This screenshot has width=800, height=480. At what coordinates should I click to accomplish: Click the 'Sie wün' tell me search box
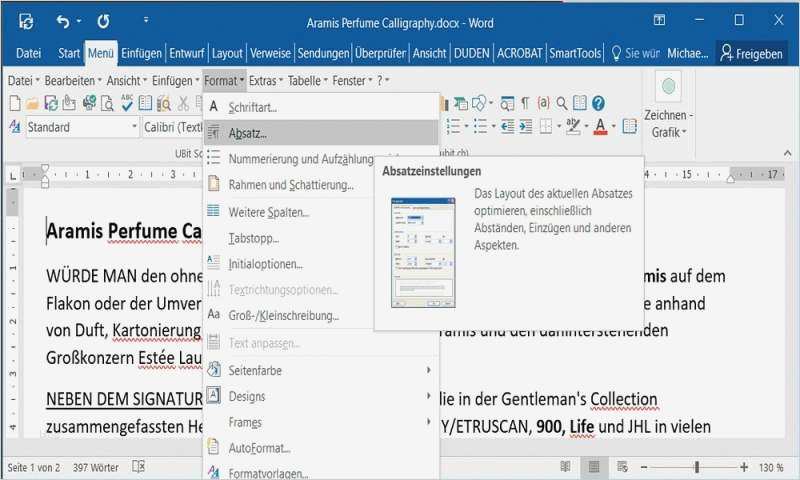pos(636,53)
